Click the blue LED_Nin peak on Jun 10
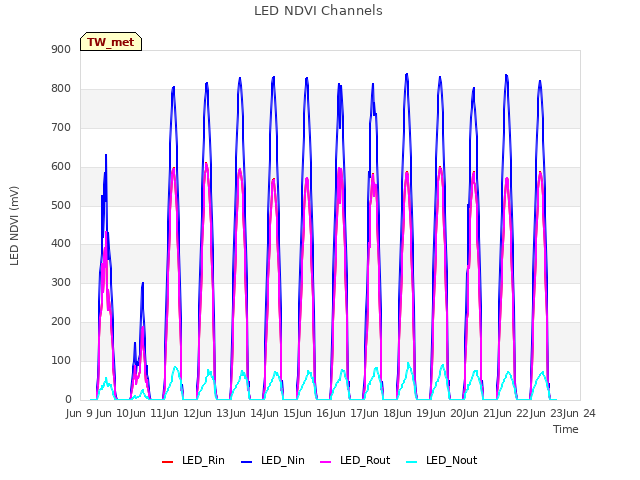Screen dimensions: 640x480 tap(142, 283)
